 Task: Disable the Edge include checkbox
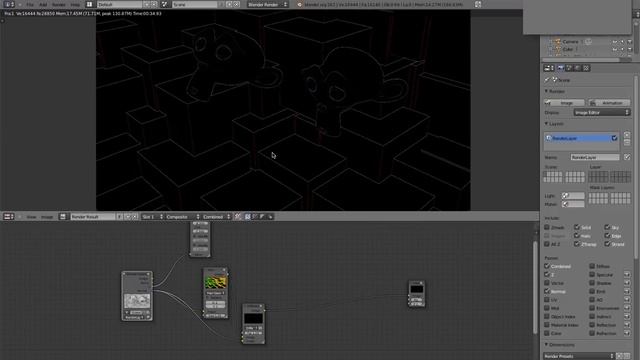tap(607, 236)
